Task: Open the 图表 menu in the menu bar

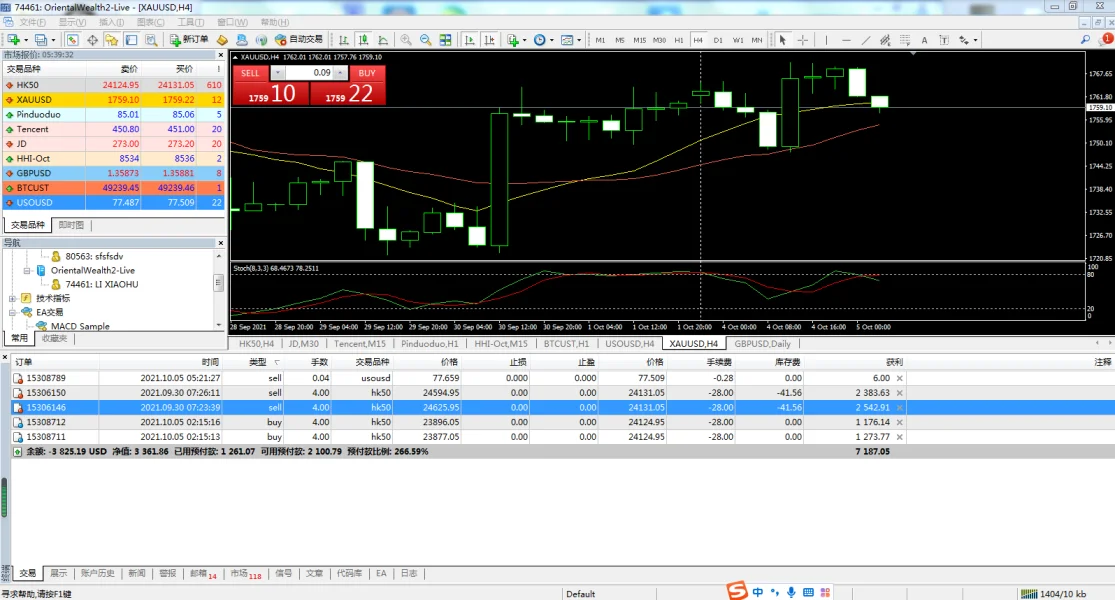Action: pos(150,22)
